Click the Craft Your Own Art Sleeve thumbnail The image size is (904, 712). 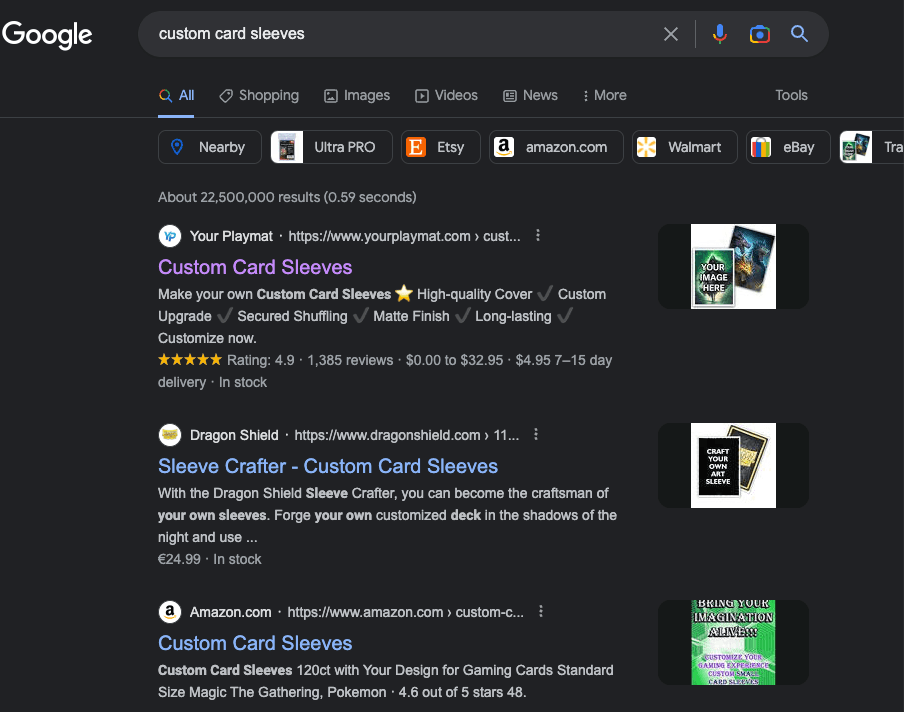coord(733,465)
